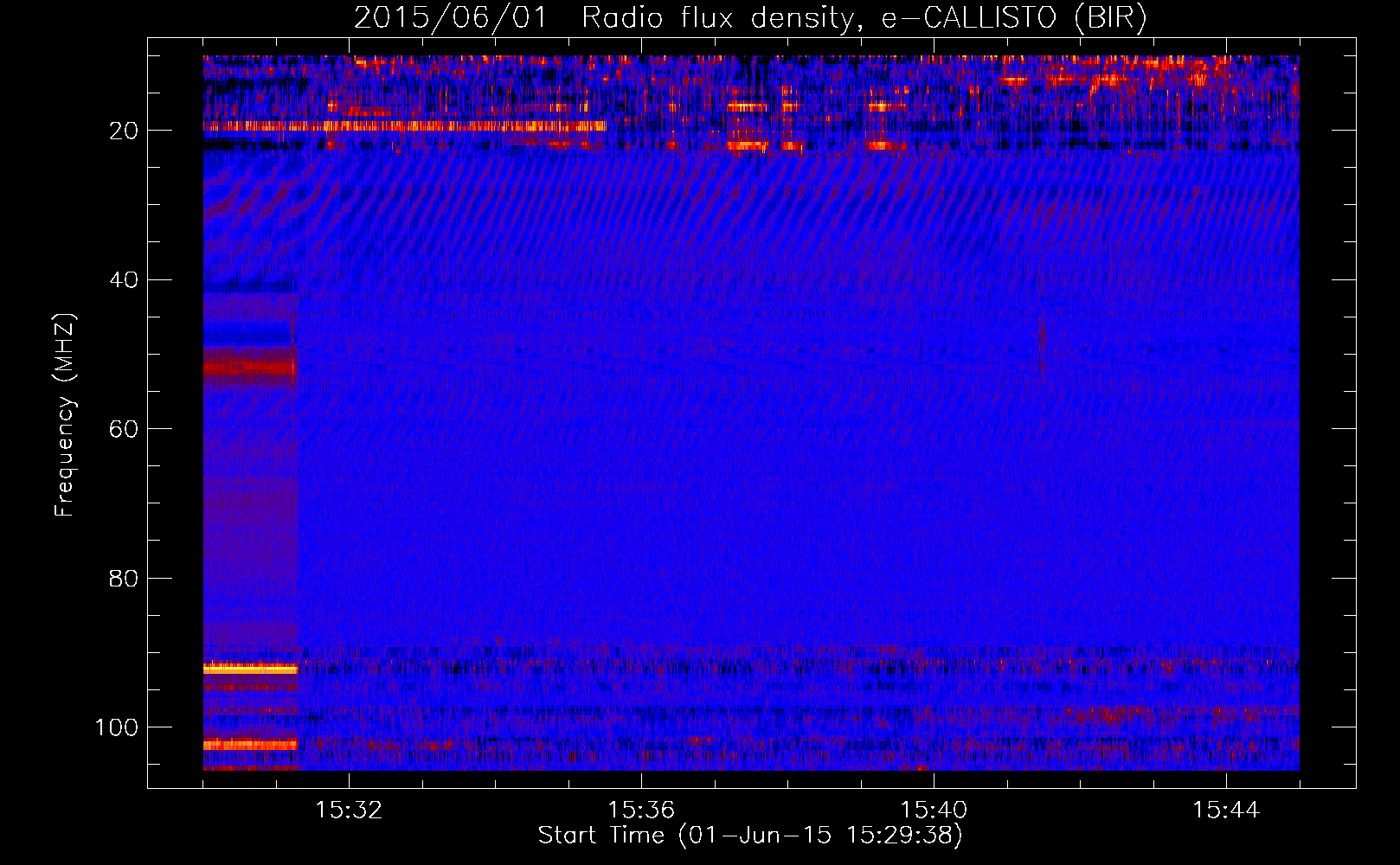Image resolution: width=1400 pixels, height=865 pixels.
Task: Click the "Frequency (MHZ)" y-axis label
Action: pyautogui.click(x=65, y=415)
